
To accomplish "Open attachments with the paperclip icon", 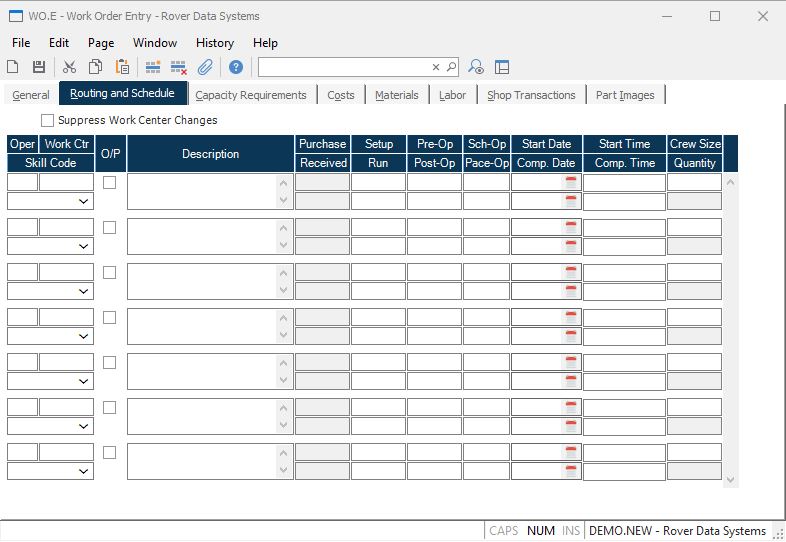I will coord(205,67).
